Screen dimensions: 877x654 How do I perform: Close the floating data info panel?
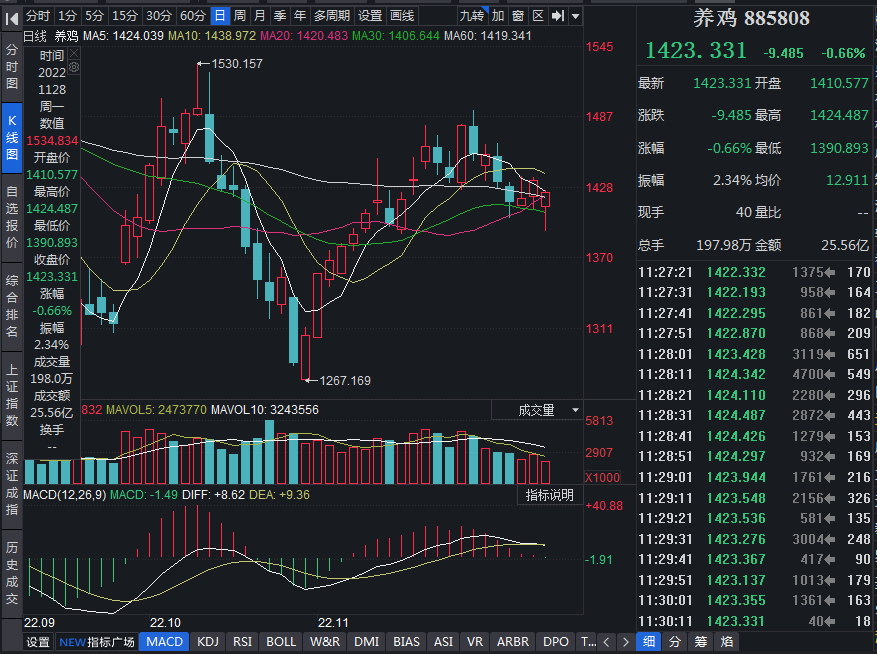pyautogui.click(x=73, y=55)
